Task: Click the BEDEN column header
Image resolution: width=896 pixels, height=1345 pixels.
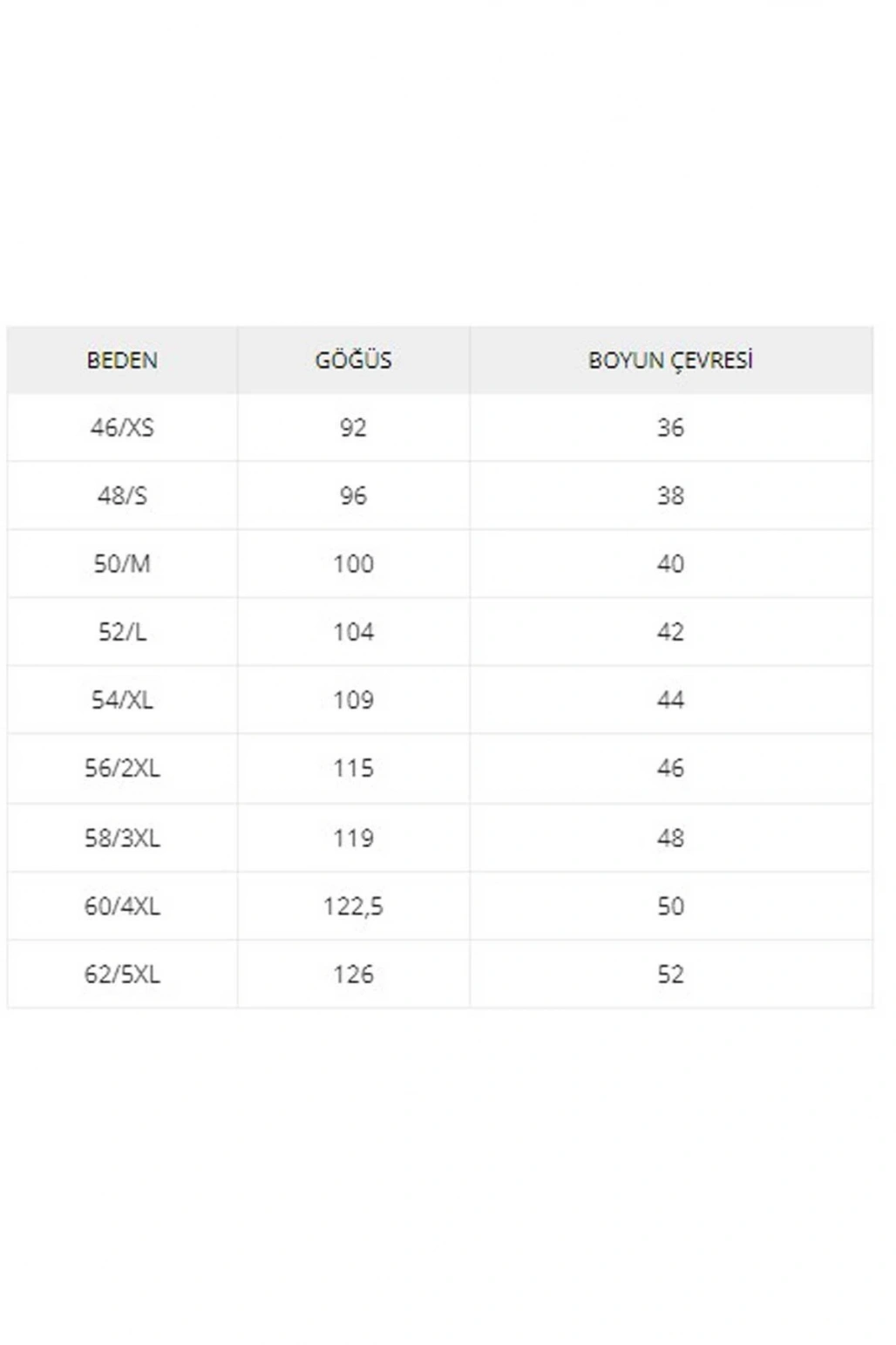Action: tap(122, 360)
